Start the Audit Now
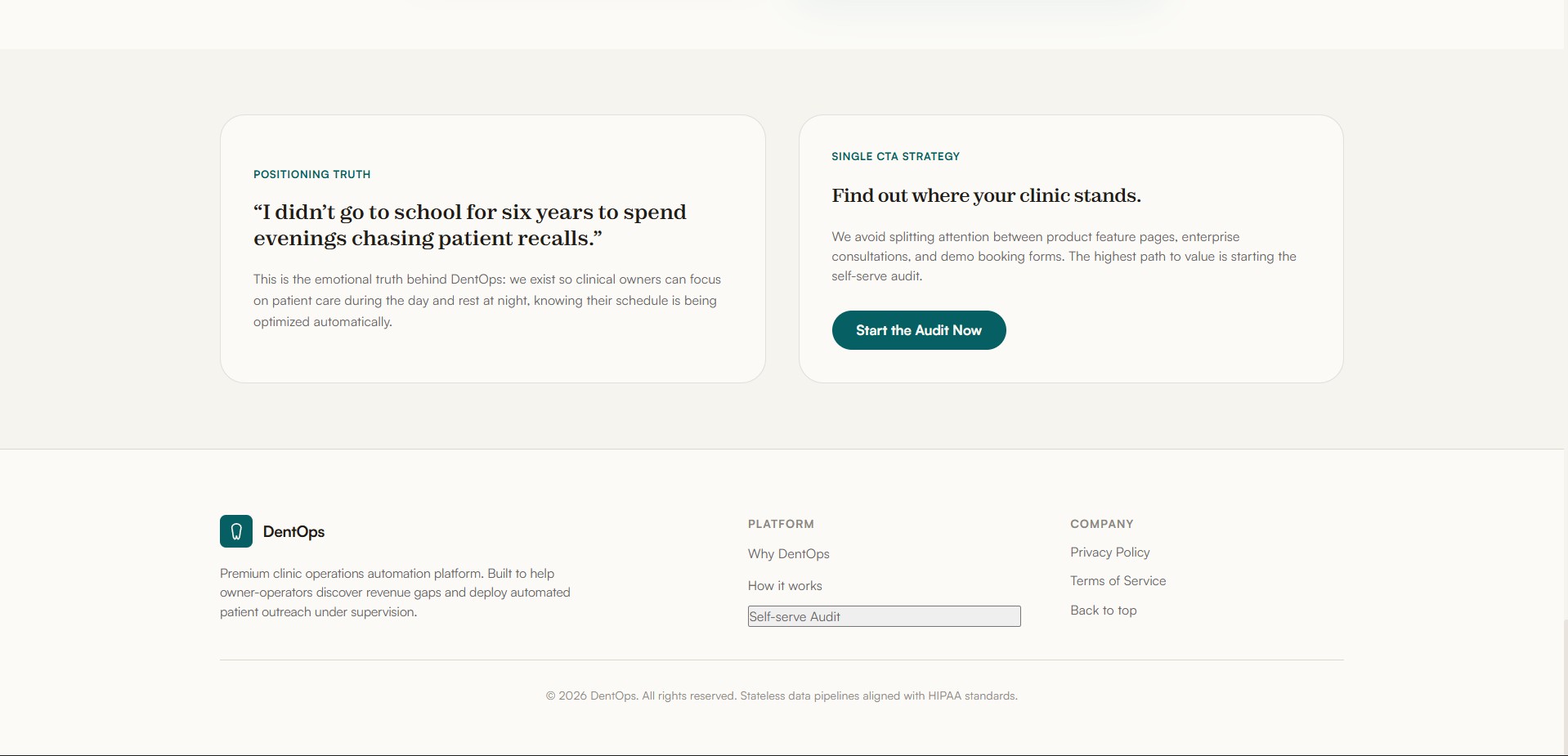This screenshot has width=1568, height=756. [919, 330]
